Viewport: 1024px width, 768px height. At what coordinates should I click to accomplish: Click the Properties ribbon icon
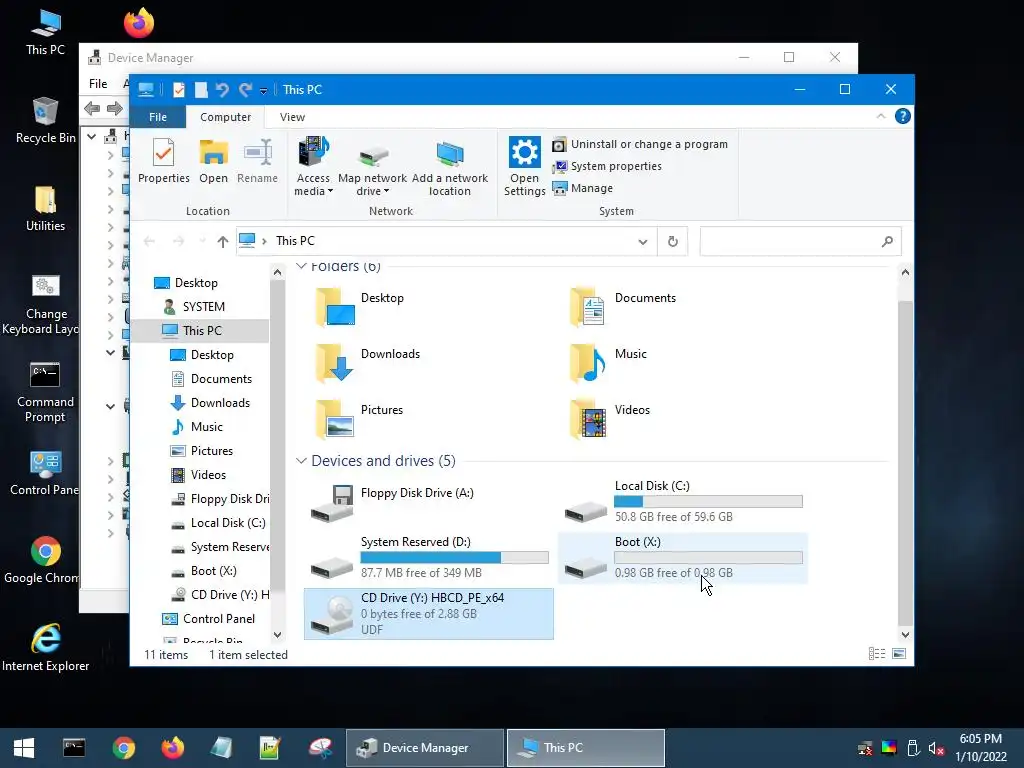(x=163, y=161)
